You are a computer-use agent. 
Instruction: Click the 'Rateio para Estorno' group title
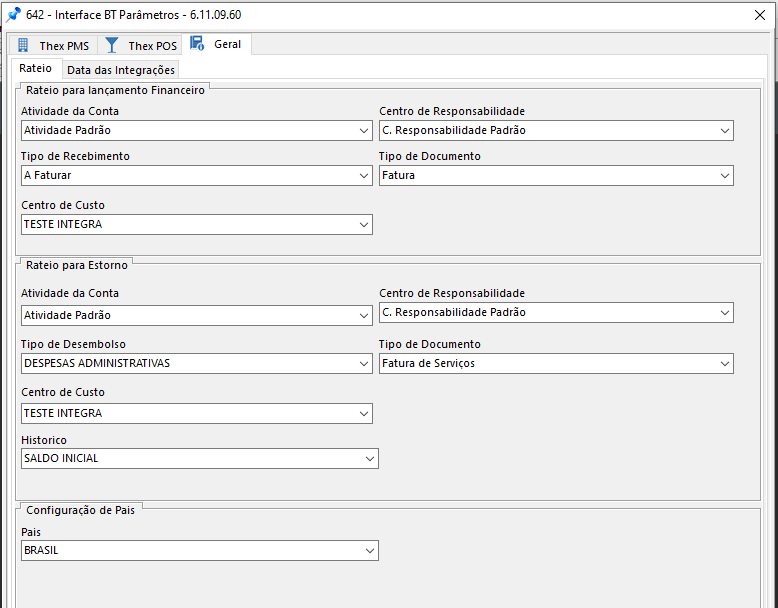pyautogui.click(x=77, y=266)
